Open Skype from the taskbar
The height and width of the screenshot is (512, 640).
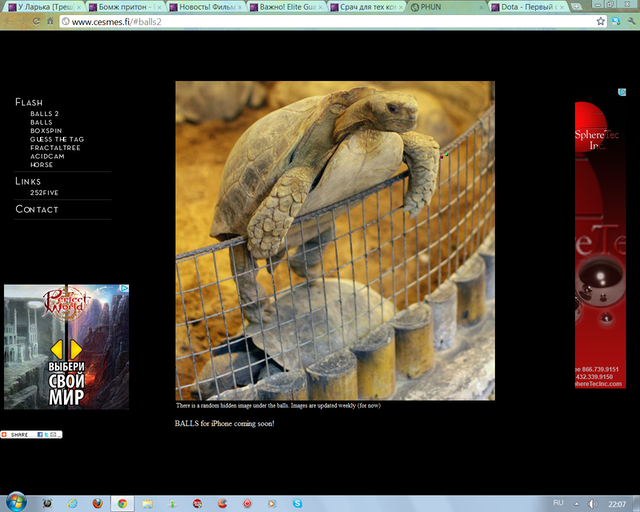point(296,503)
